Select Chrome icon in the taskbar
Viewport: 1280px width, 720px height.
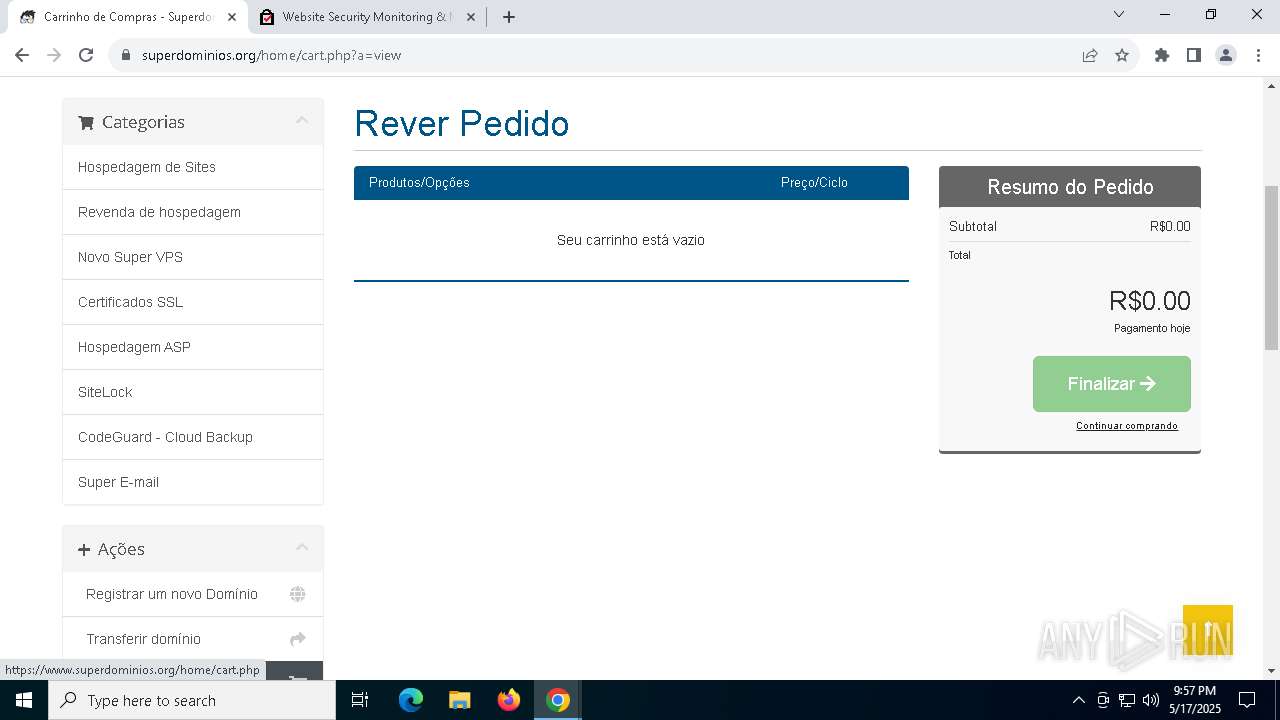(x=558, y=700)
